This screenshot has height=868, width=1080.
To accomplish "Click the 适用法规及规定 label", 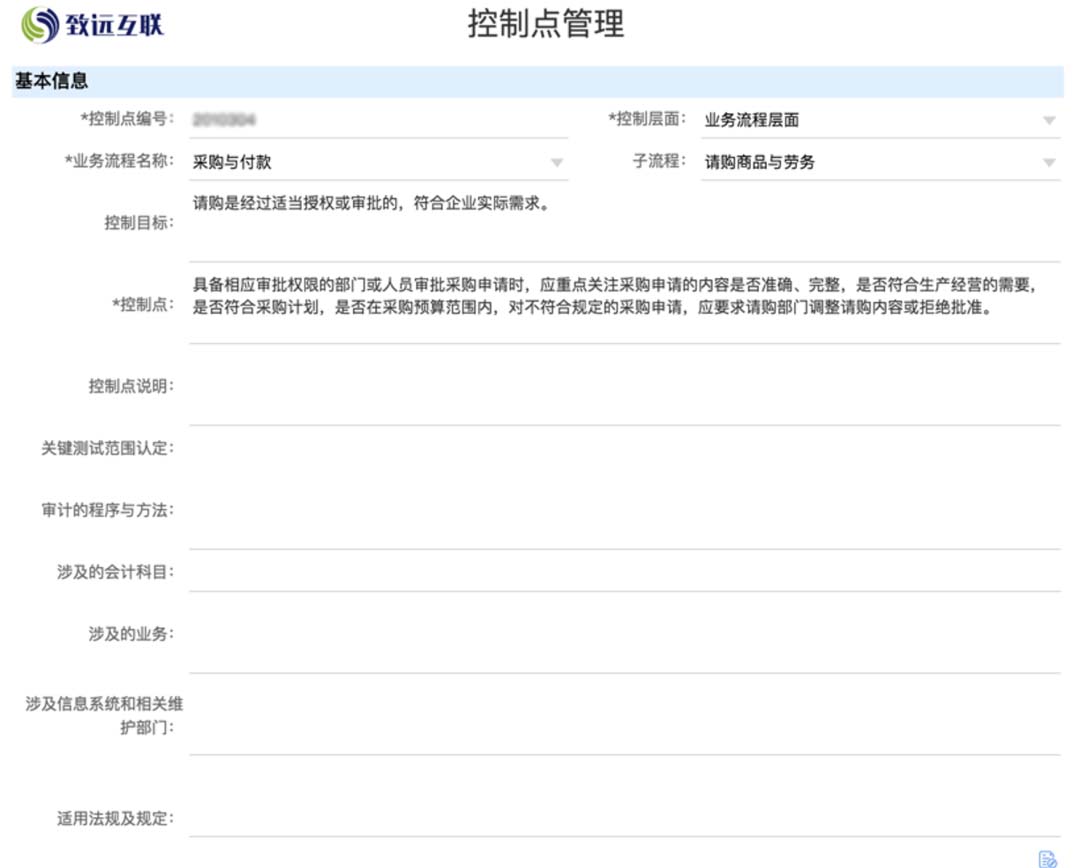I will pyautogui.click(x=116, y=819).
